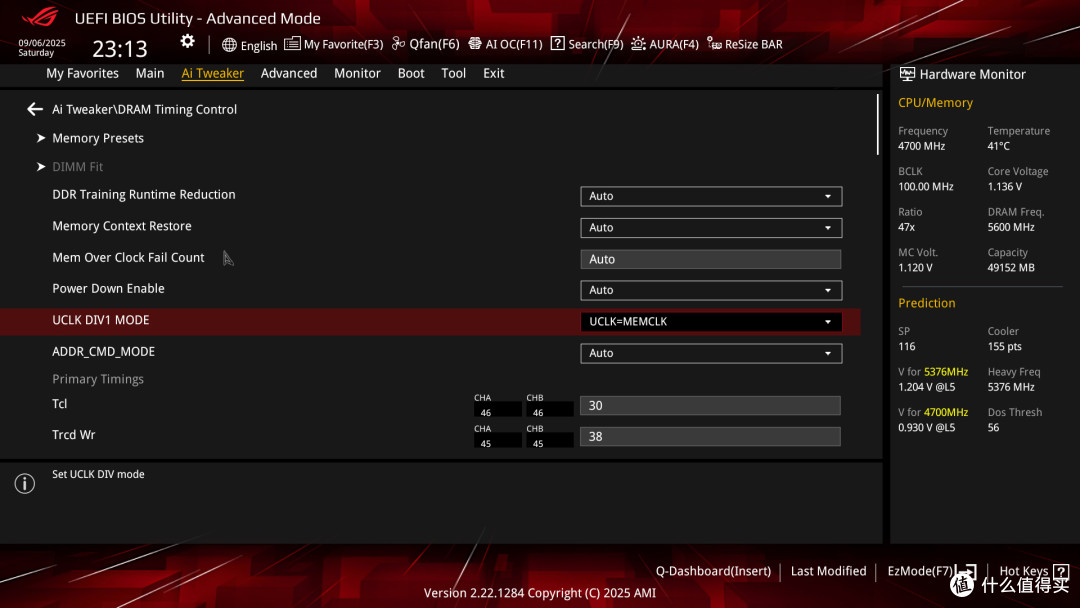The image size is (1080, 608).
Task: Click the 41°C temperature value
Action: [998, 146]
